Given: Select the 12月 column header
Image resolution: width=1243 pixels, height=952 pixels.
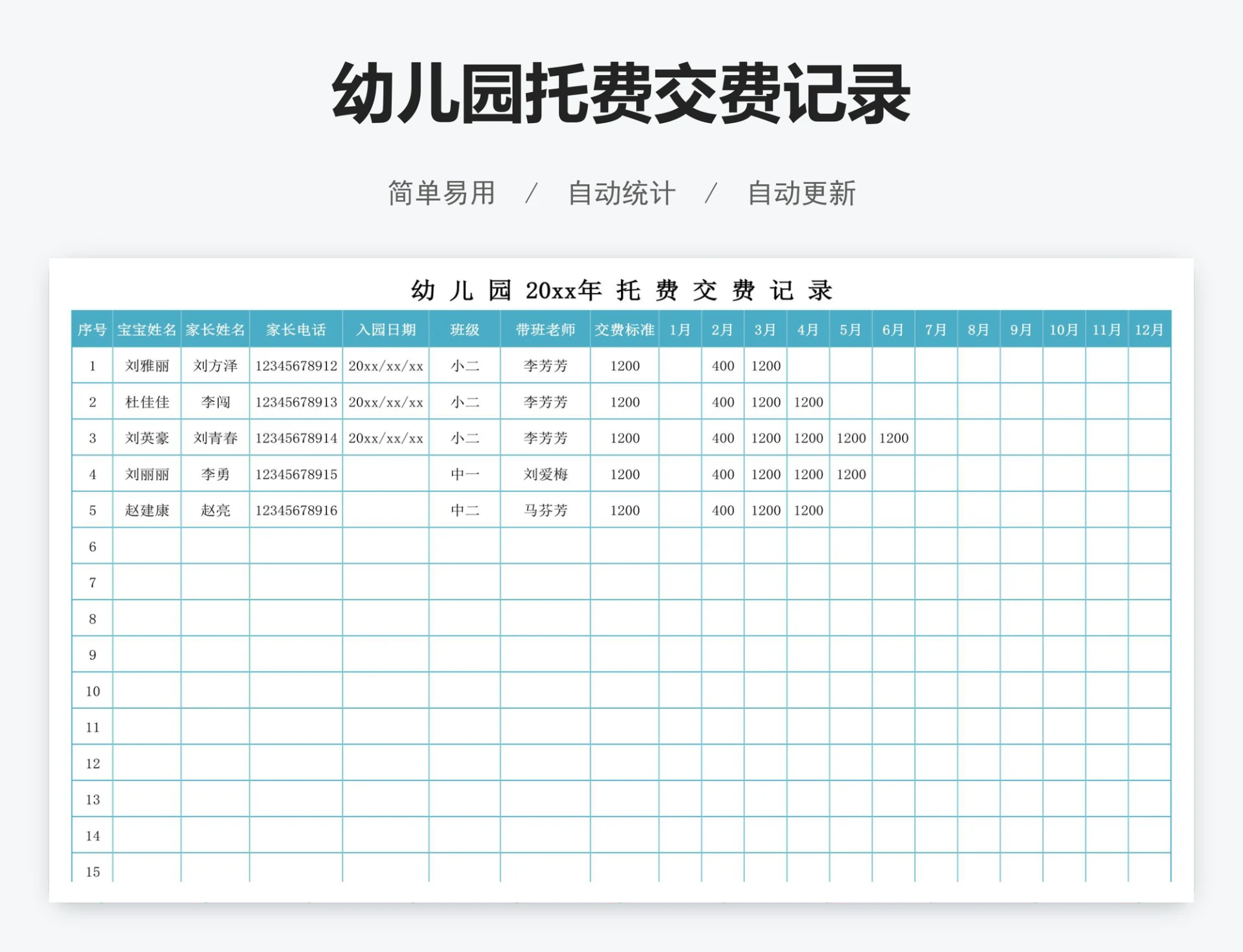Looking at the screenshot, I should point(1149,329).
